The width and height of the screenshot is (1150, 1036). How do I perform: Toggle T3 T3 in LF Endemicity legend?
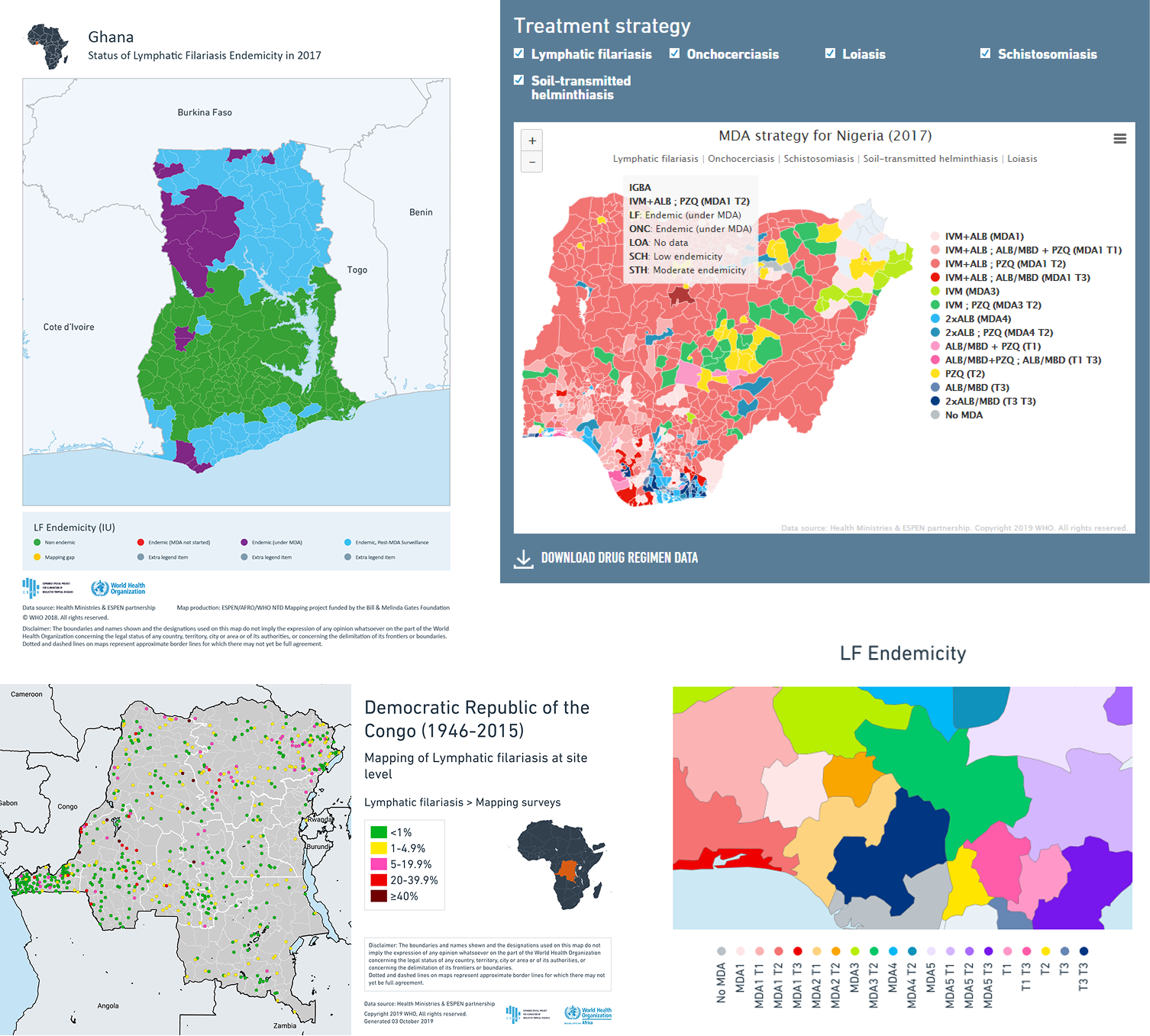[x=1083, y=970]
